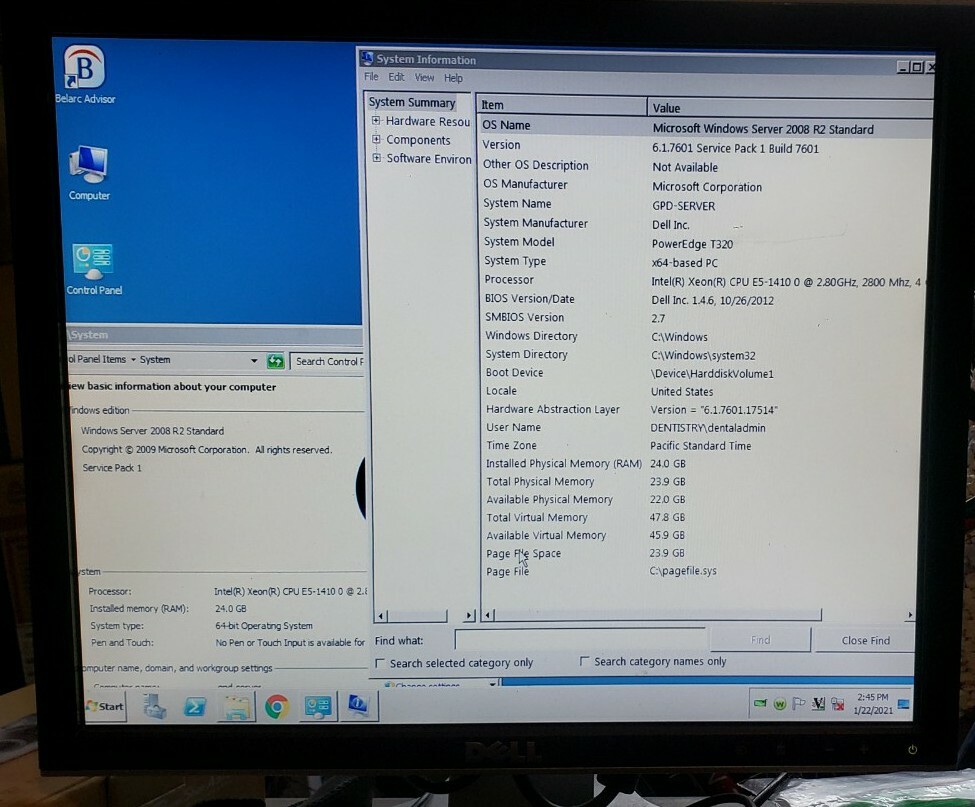Select the Version row
The image size is (975, 807).
pyautogui.click(x=705, y=146)
